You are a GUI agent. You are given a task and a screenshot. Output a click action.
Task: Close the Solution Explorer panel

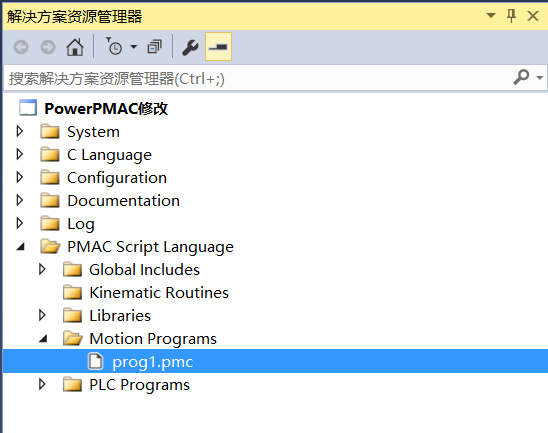[533, 16]
